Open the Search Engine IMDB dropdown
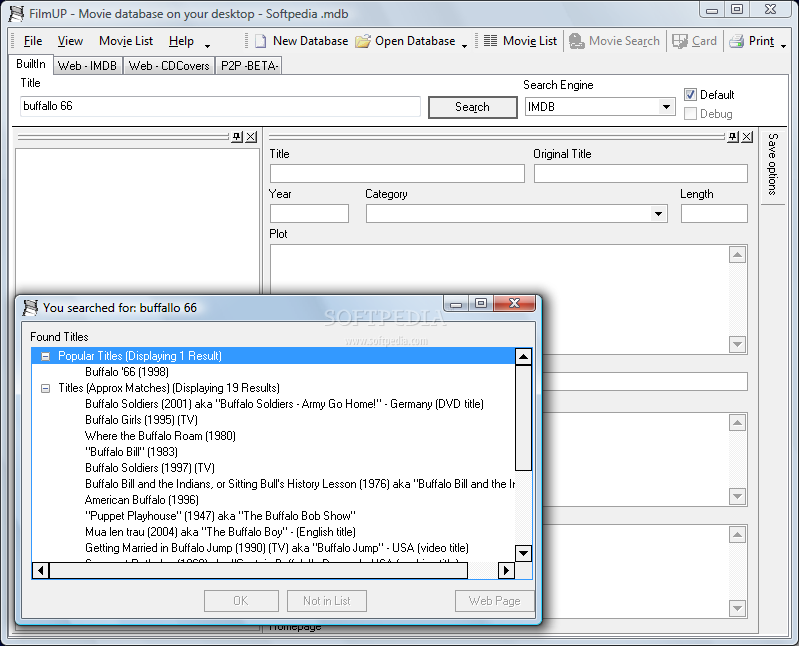Image resolution: width=799 pixels, height=646 pixels. (x=665, y=107)
